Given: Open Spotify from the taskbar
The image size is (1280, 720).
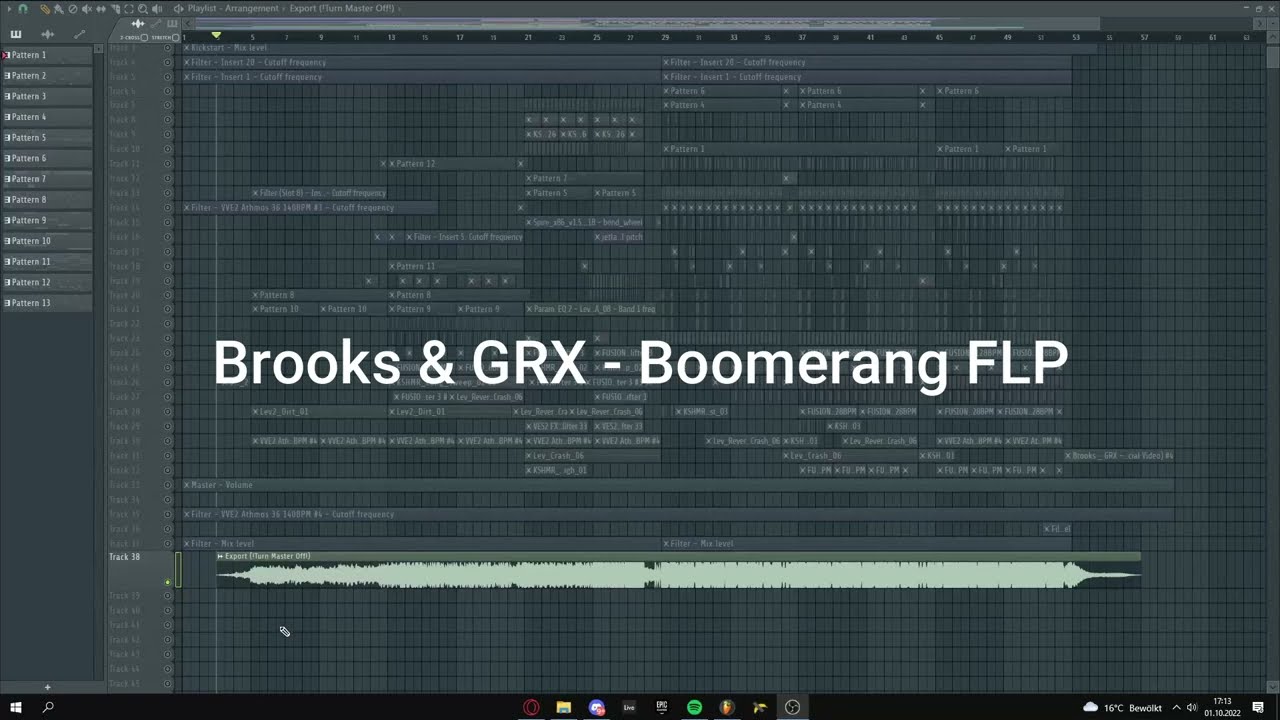Looking at the screenshot, I should point(694,707).
